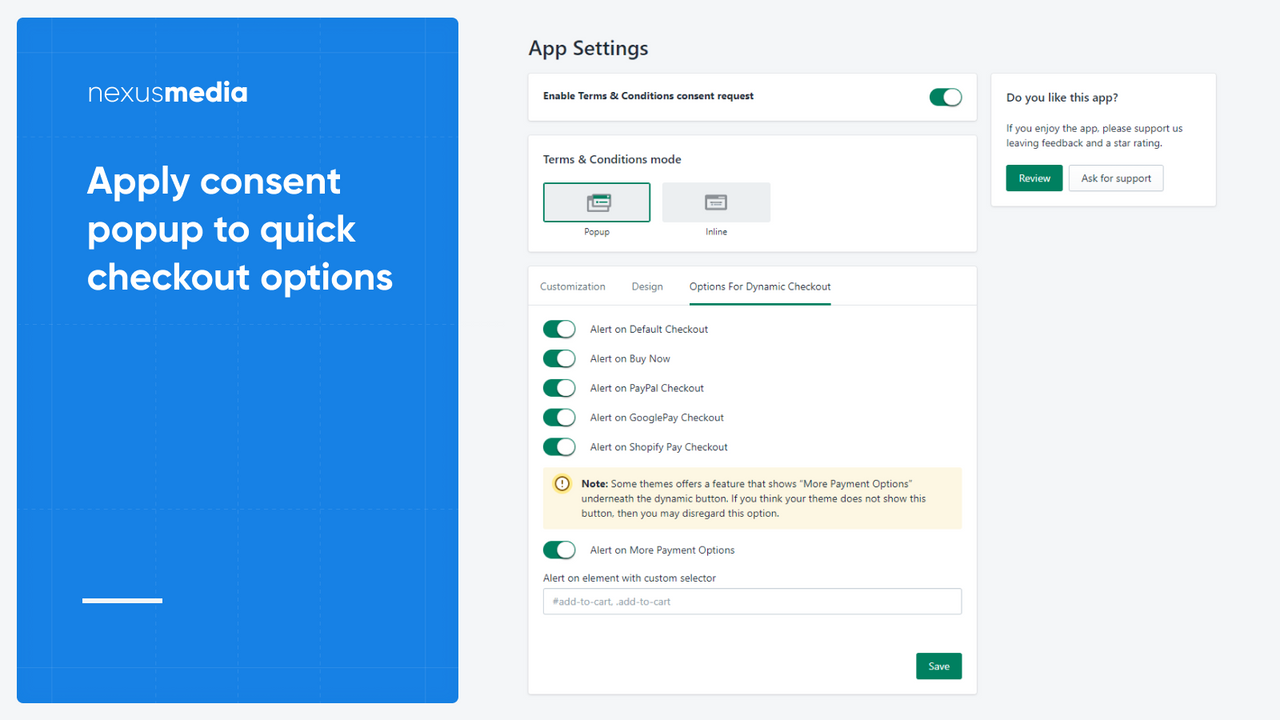Click the exclamation icon in the Note banner
The width and height of the screenshot is (1280, 720).
point(561,482)
